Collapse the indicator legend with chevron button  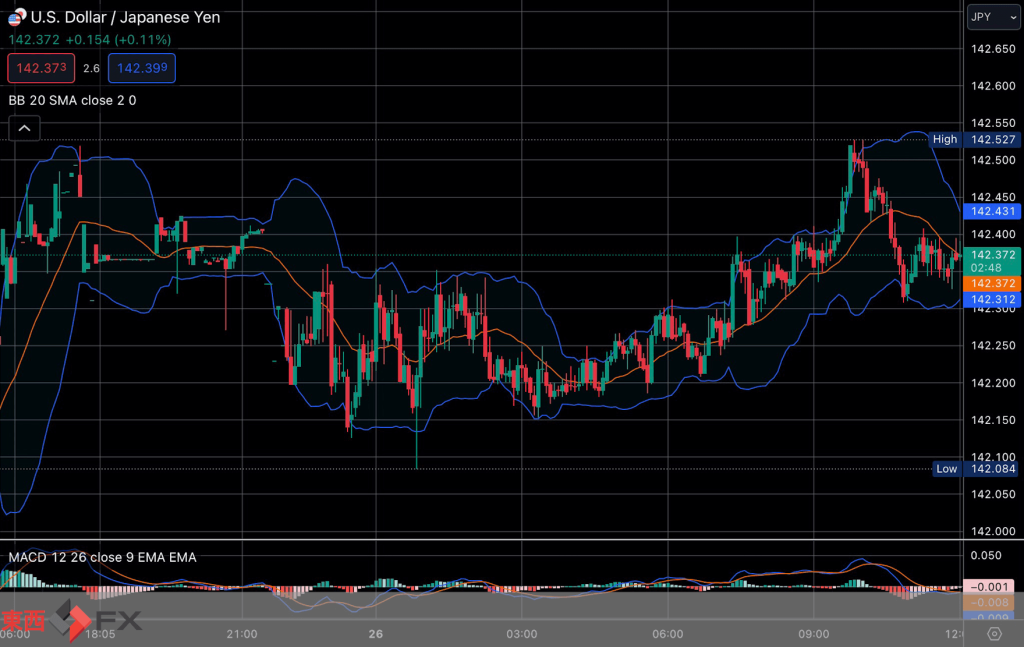pos(25,128)
